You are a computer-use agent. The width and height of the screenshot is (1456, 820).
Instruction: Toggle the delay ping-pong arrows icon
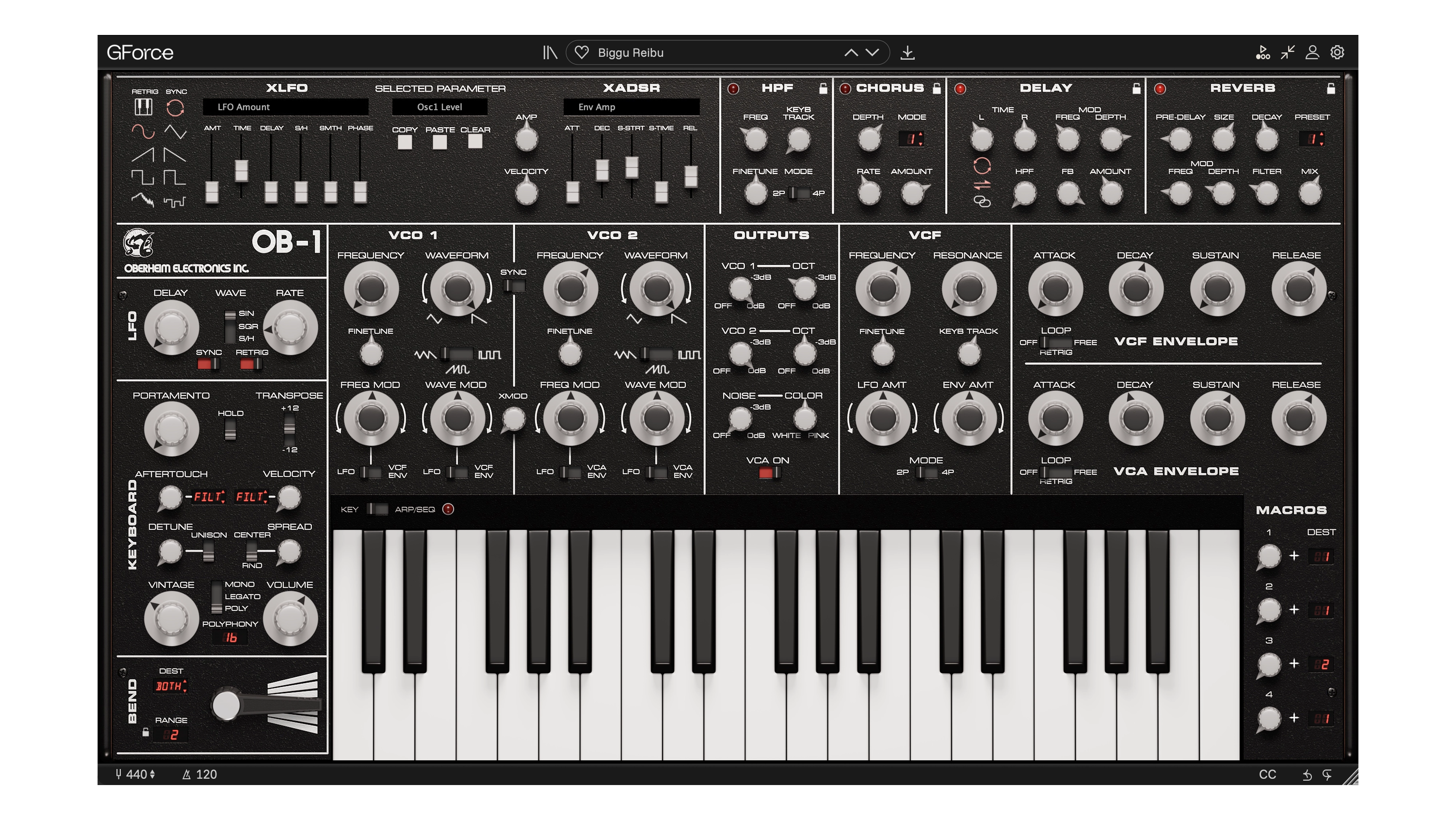click(982, 185)
